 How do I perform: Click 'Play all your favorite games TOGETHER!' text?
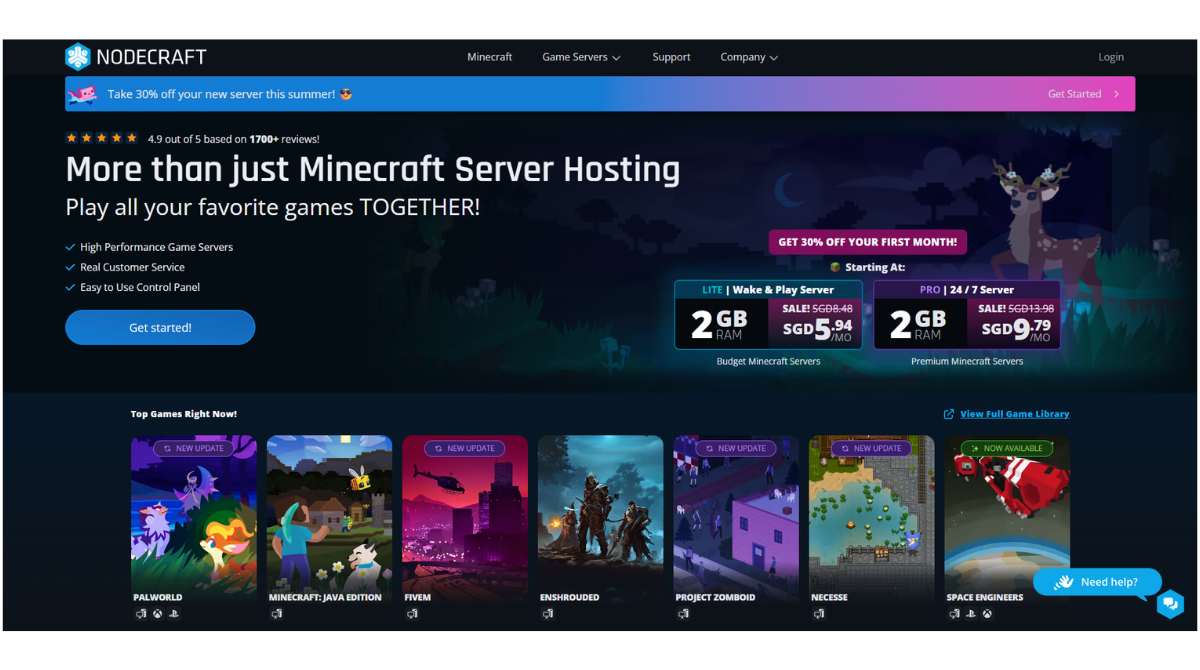pos(273,208)
